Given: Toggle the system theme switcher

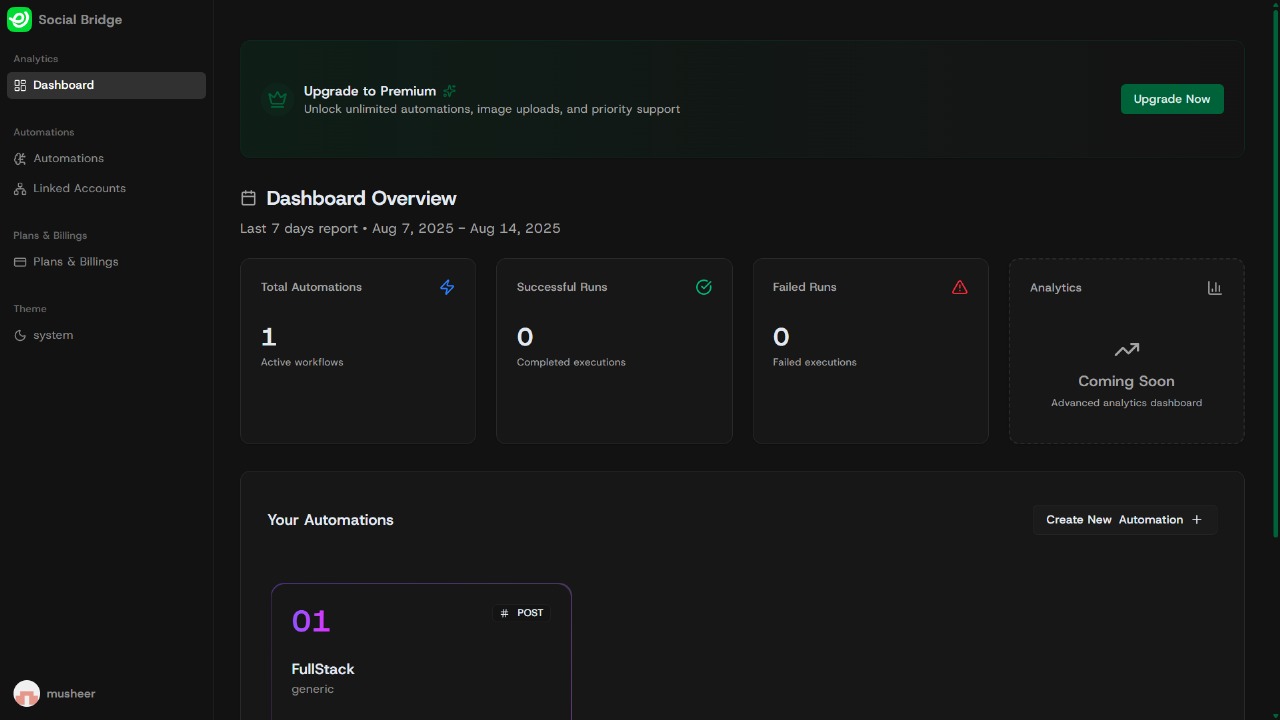Looking at the screenshot, I should pyautogui.click(x=44, y=335).
